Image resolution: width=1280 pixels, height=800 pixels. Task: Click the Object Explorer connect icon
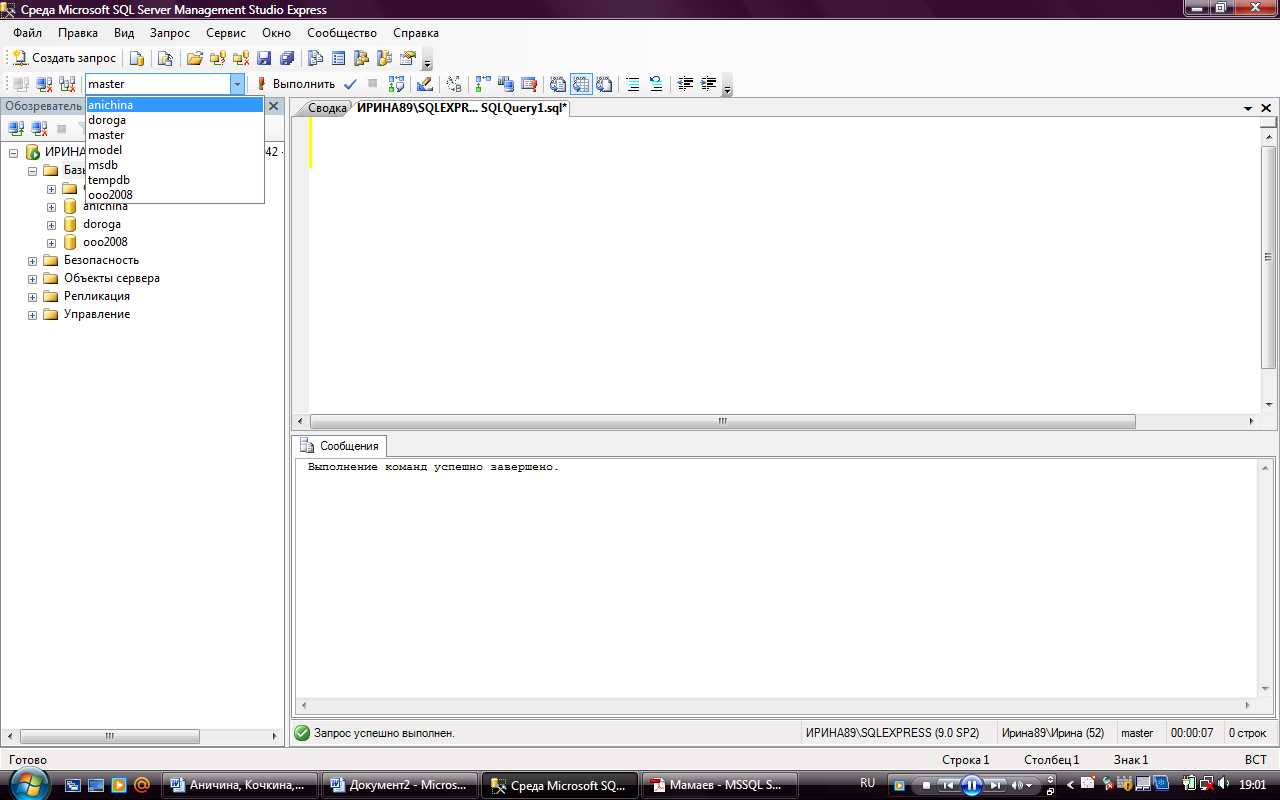click(x=16, y=128)
